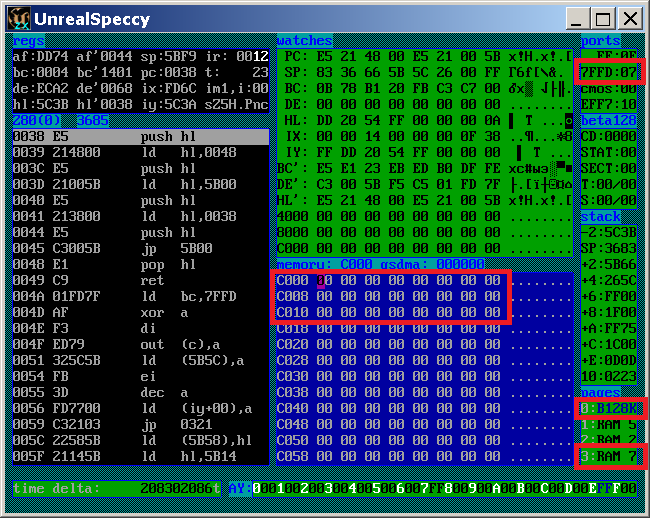650x518 pixels.
Task: Click the Z80(0) CPU label
Action: [36, 121]
